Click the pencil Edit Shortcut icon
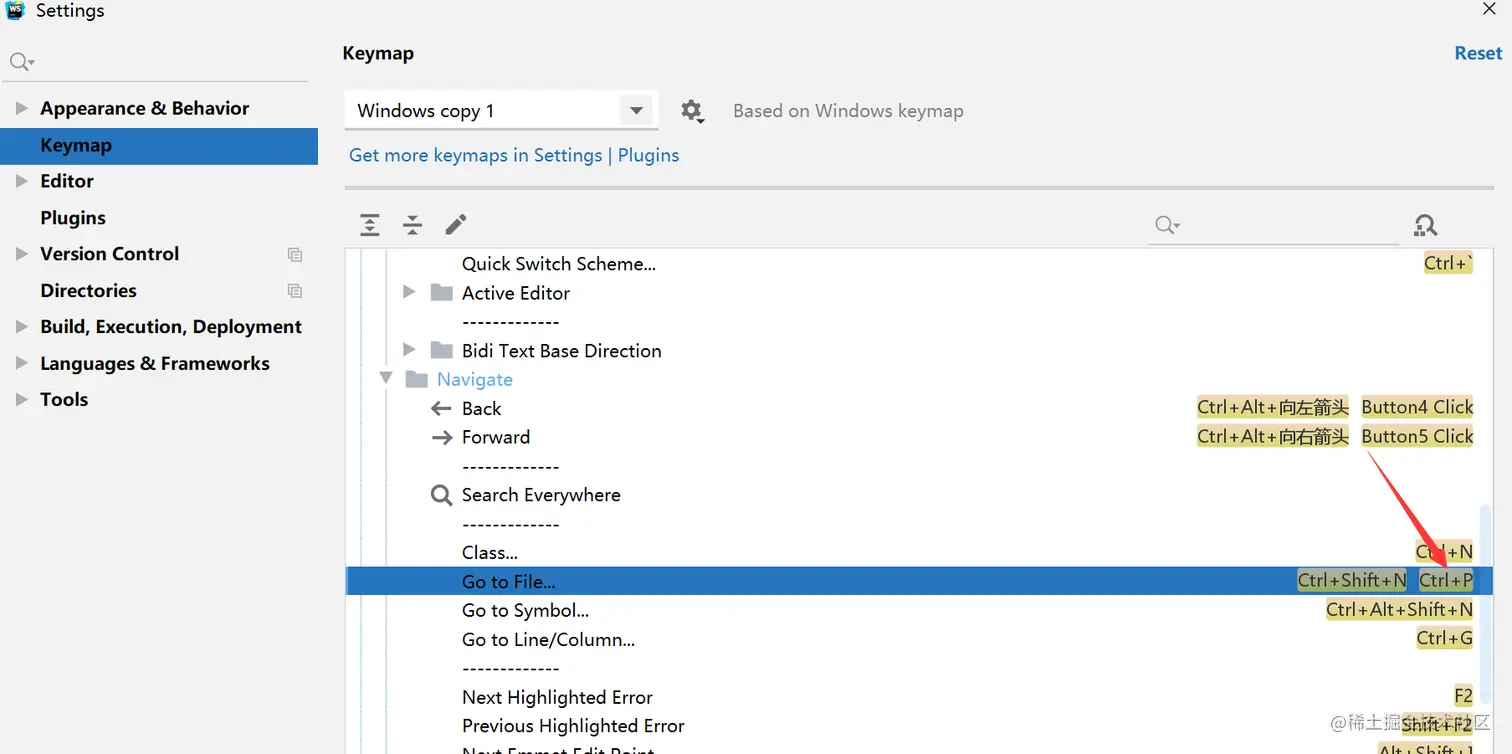Viewport: 1512px width, 754px height. coord(456,224)
